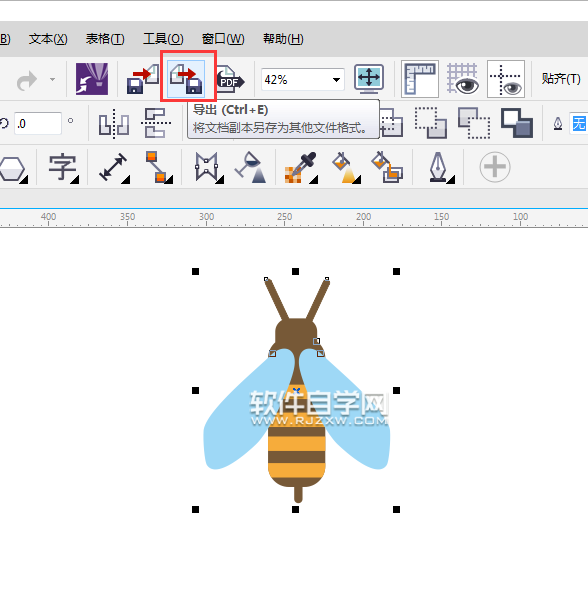
Task: Expand the 42% zoom level dropdown
Action: click(336, 80)
